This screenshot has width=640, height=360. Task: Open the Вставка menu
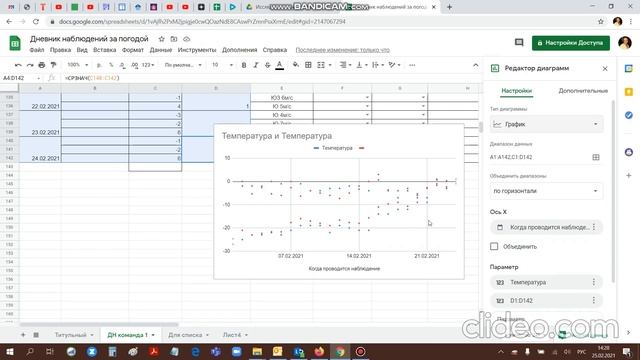pos(104,50)
